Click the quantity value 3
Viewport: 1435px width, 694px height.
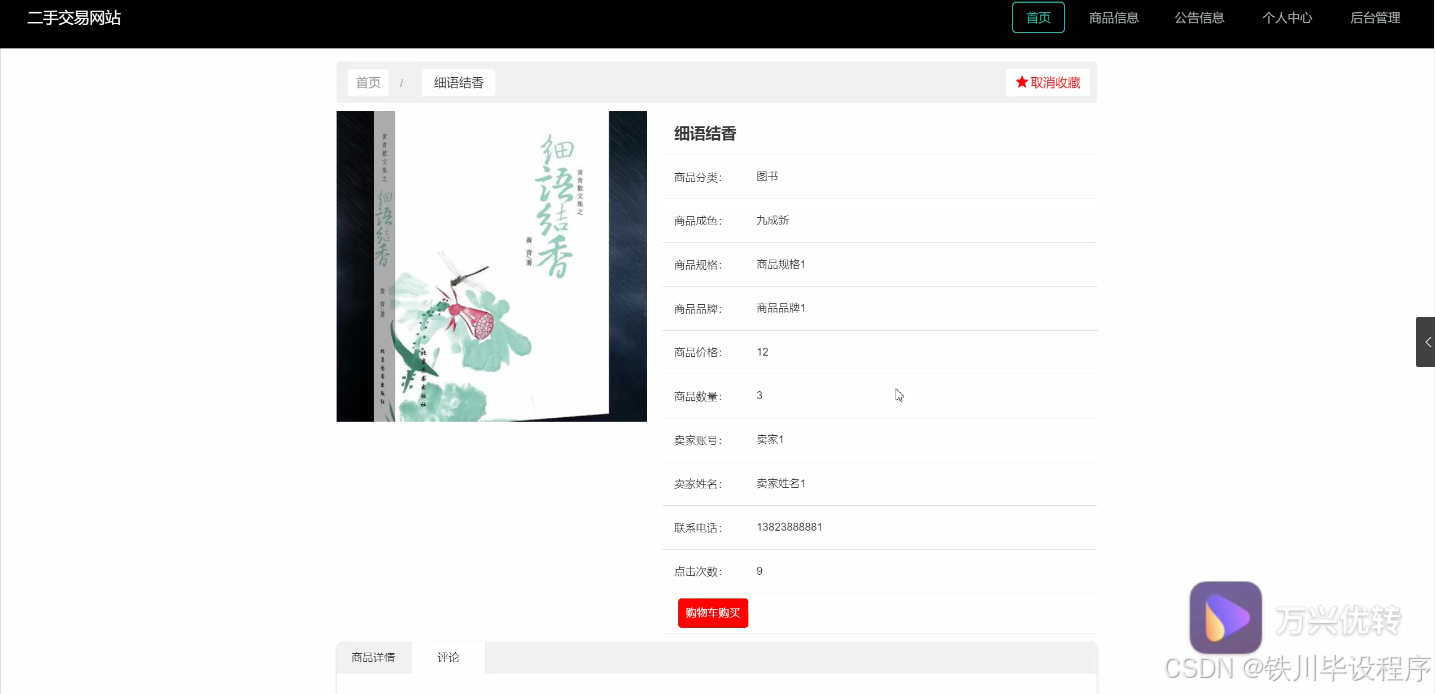click(759, 396)
